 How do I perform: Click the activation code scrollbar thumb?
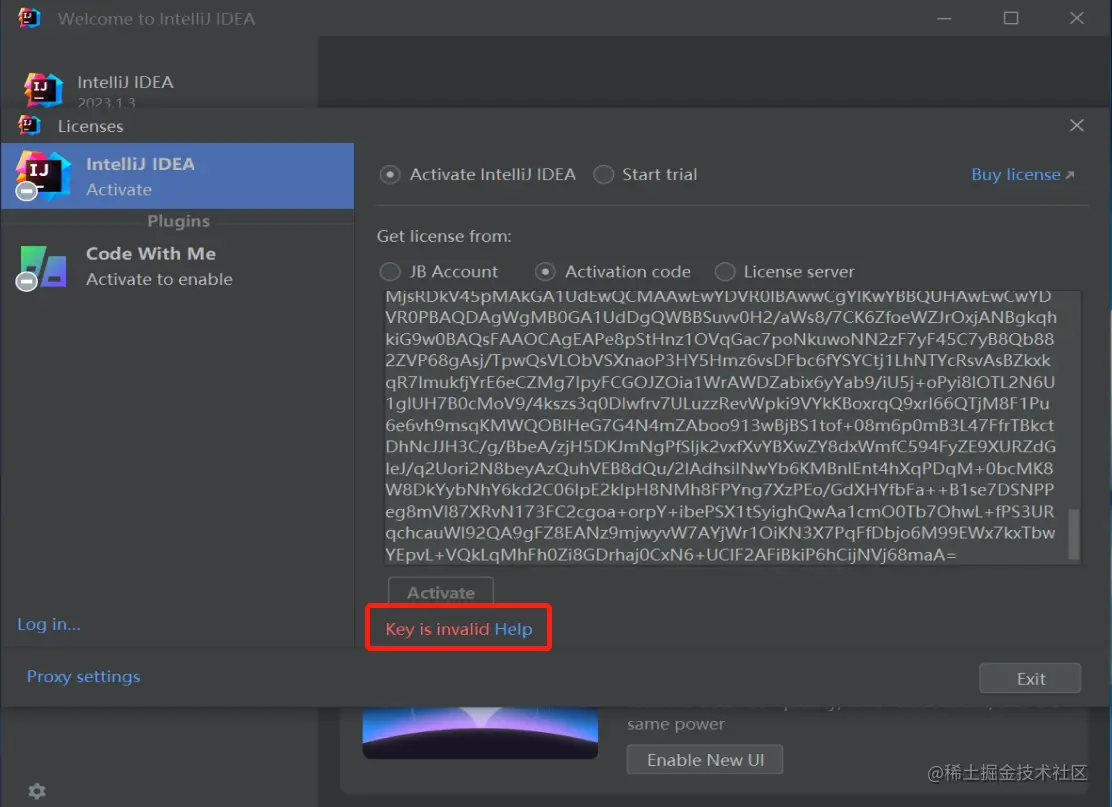pyautogui.click(x=1074, y=533)
